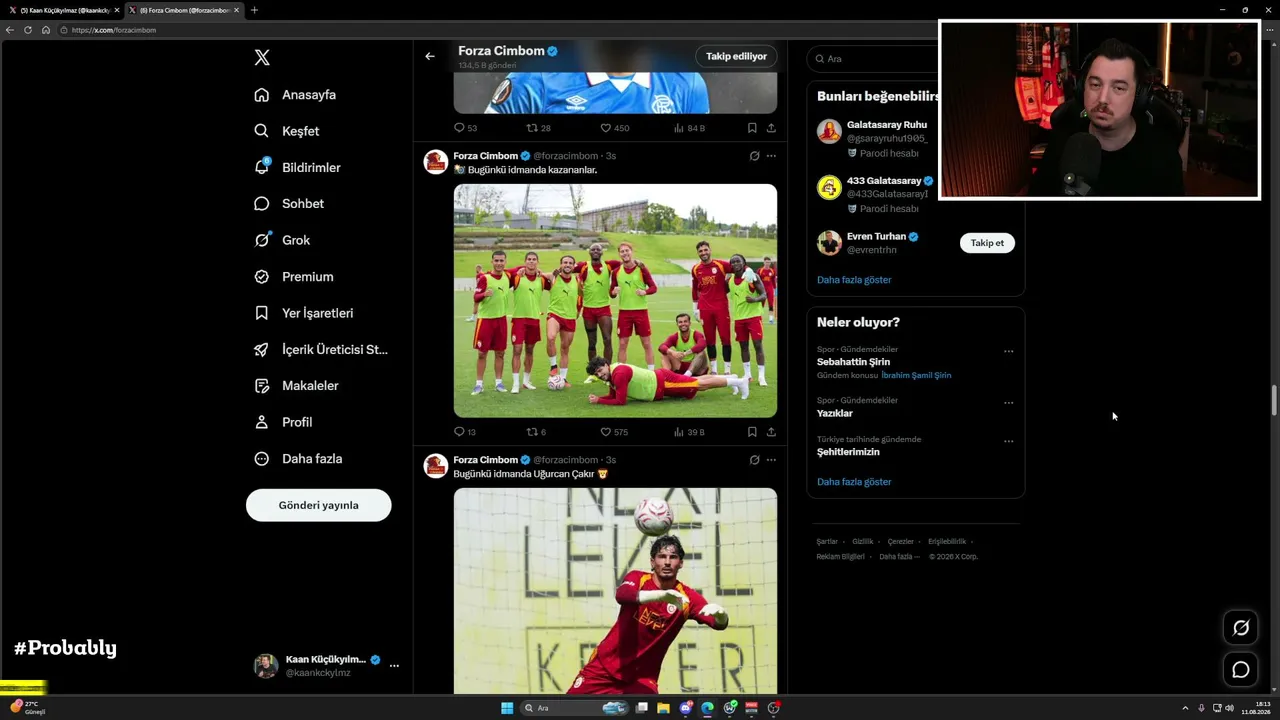The image size is (1280, 720).
Task: Bookmark the post with 575 likes
Action: point(752,432)
